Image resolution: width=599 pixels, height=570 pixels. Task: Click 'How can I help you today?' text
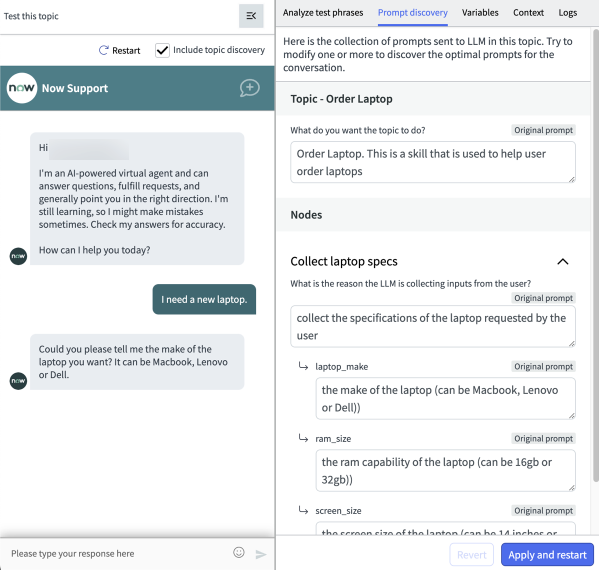[x=94, y=250]
